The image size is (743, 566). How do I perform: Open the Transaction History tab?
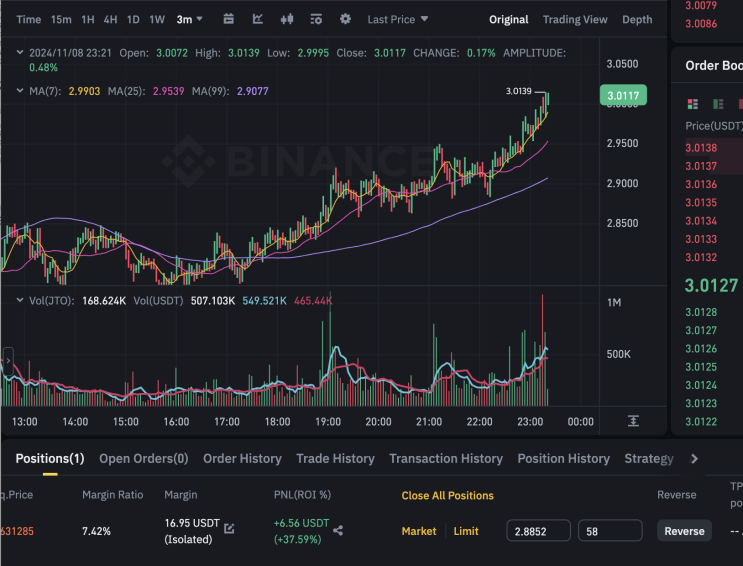tap(446, 458)
